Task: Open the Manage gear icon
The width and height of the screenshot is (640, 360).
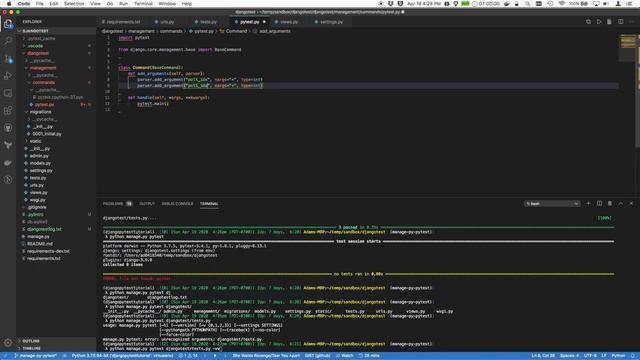Action: click(x=8, y=342)
